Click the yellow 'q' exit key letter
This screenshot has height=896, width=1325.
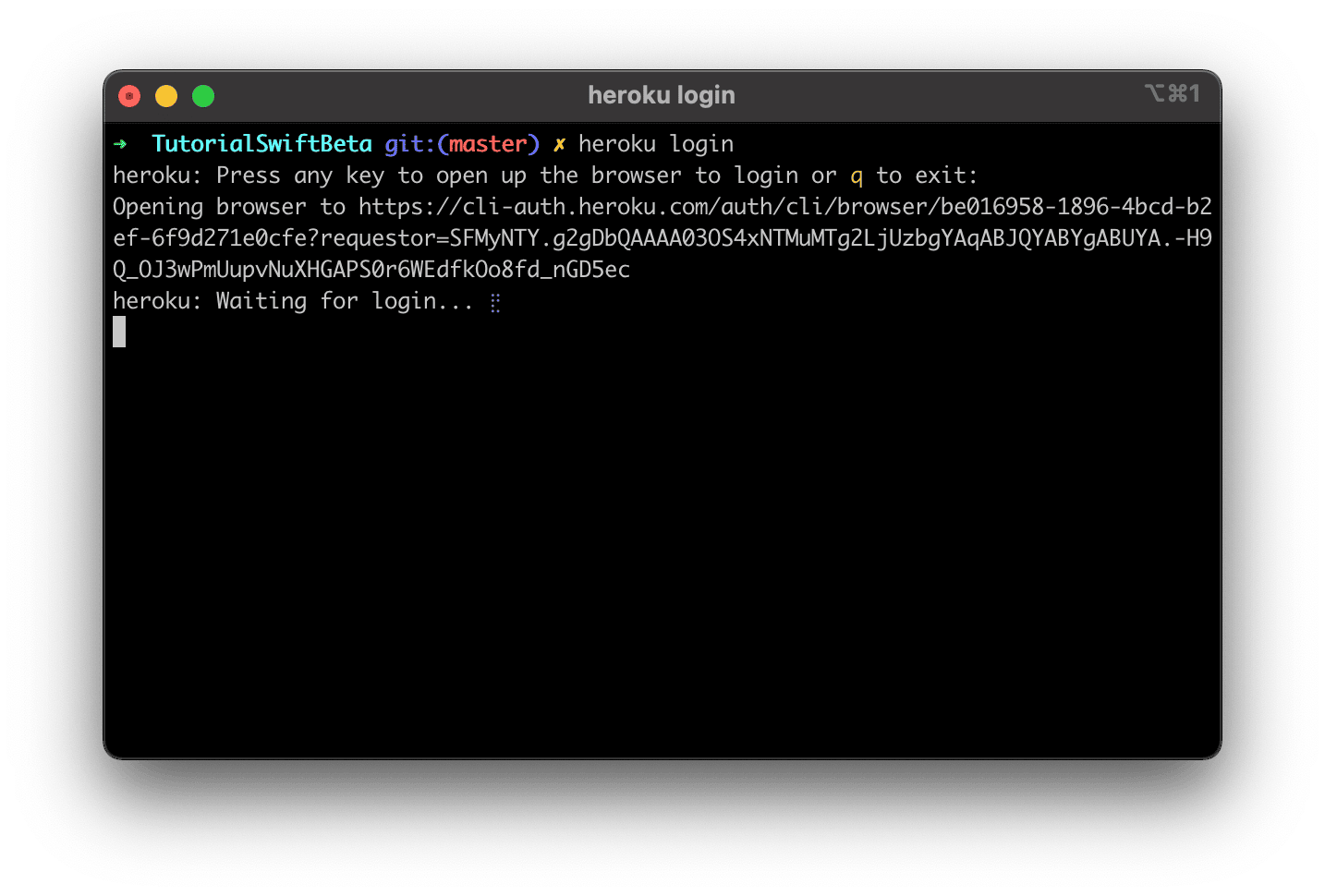(x=857, y=176)
